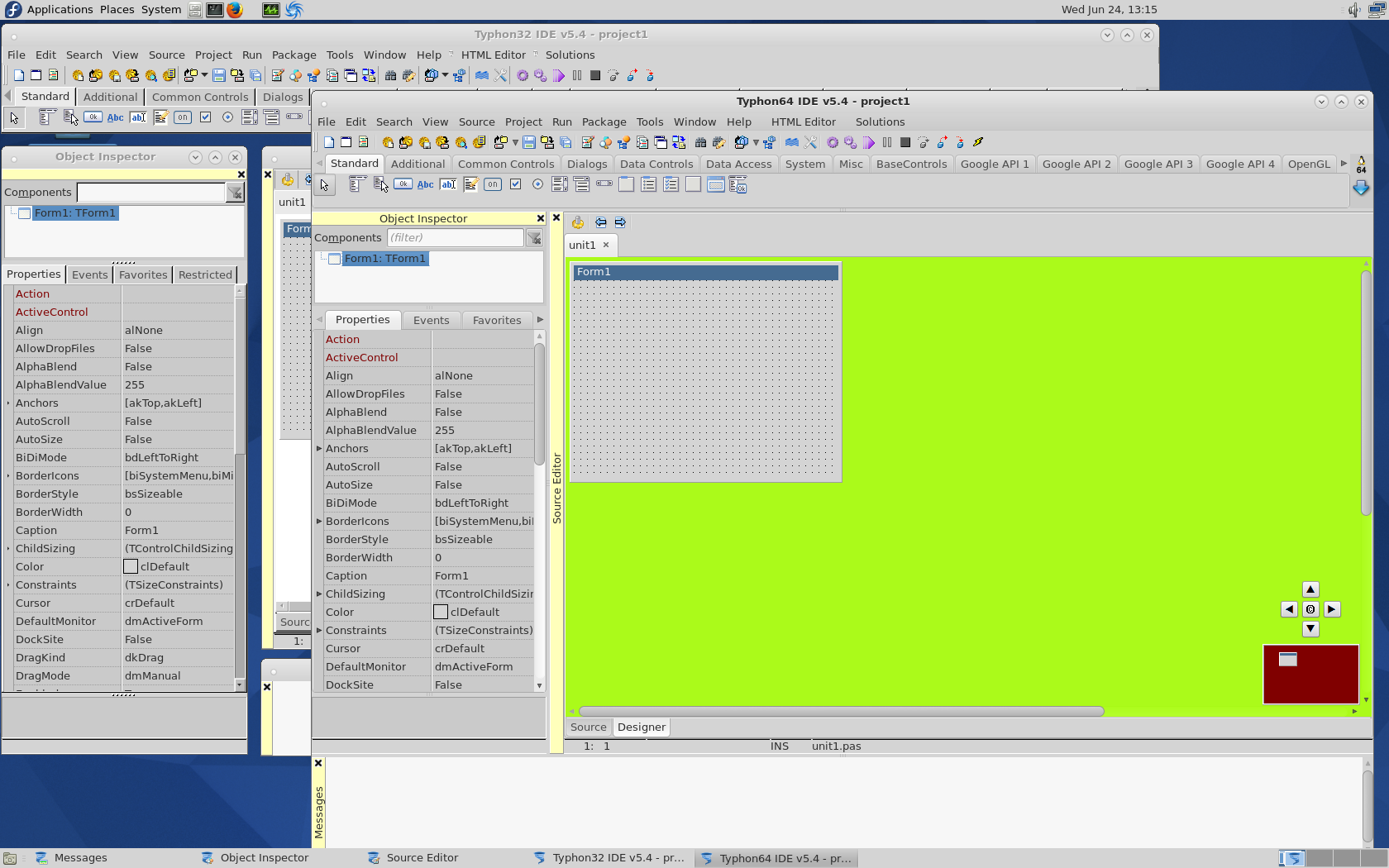
Task: Switch to Google API 1 palette tab
Action: point(995,164)
